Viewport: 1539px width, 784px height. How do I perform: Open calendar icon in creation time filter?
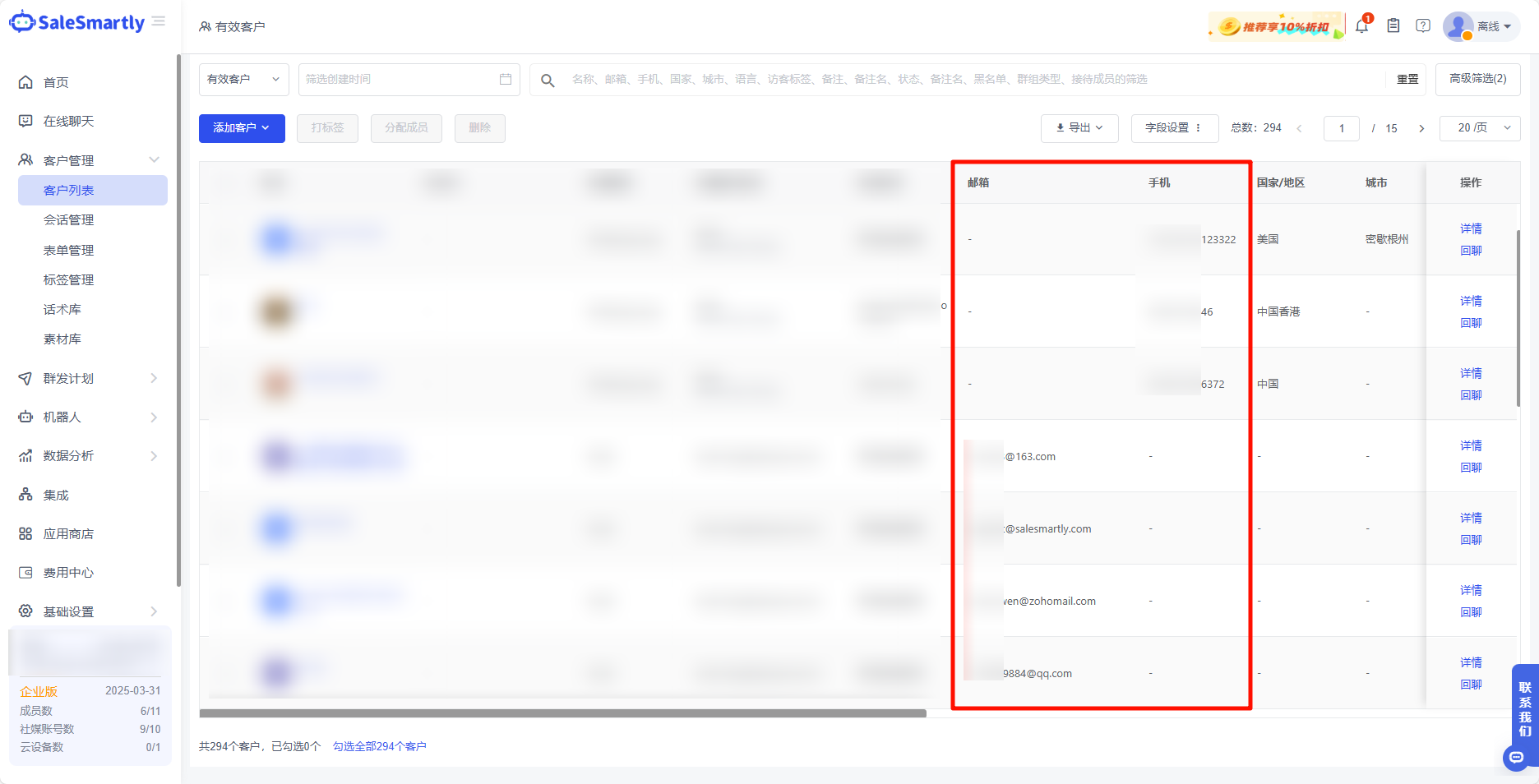(506, 79)
